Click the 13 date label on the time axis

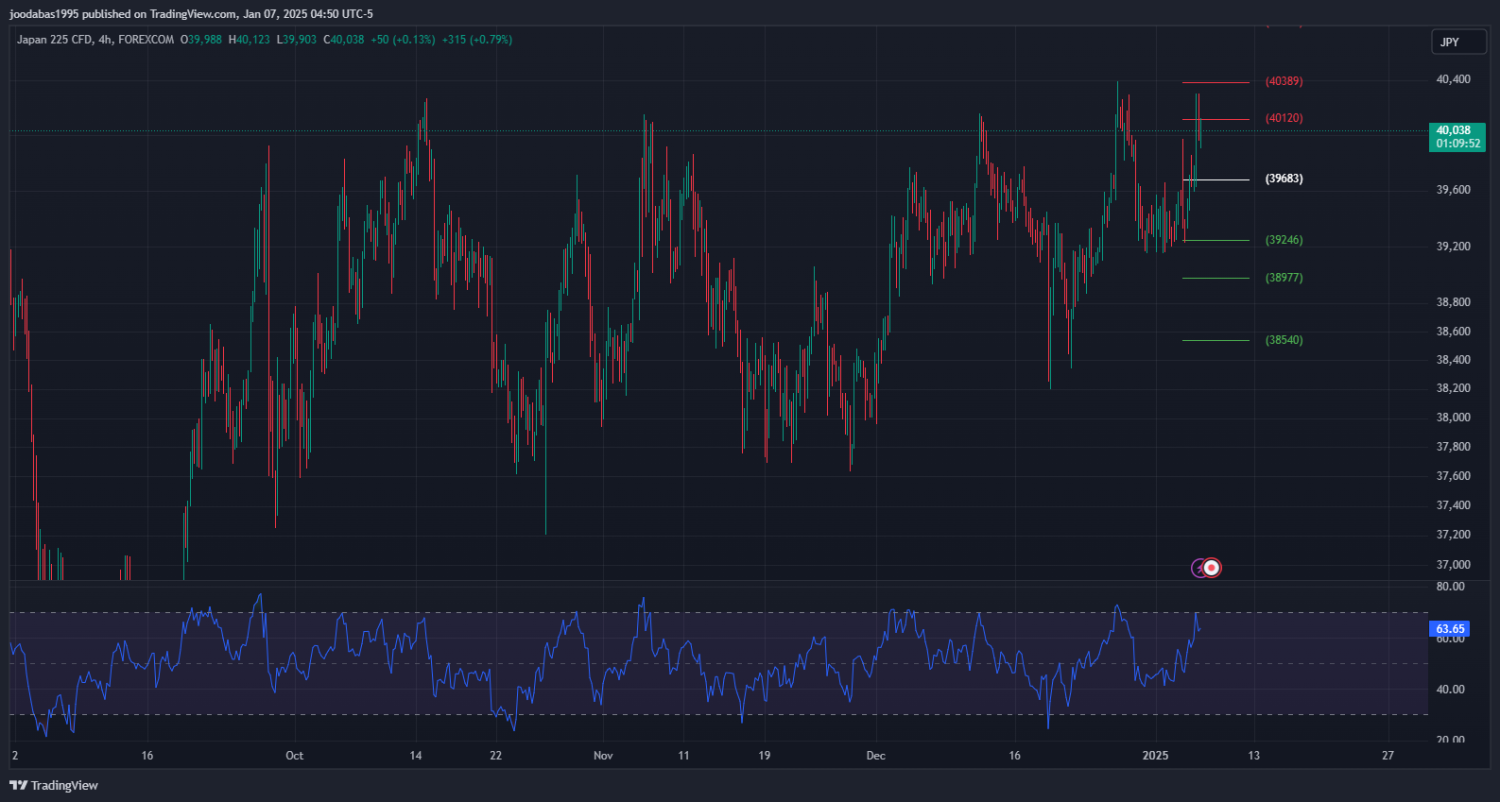pos(1253,755)
